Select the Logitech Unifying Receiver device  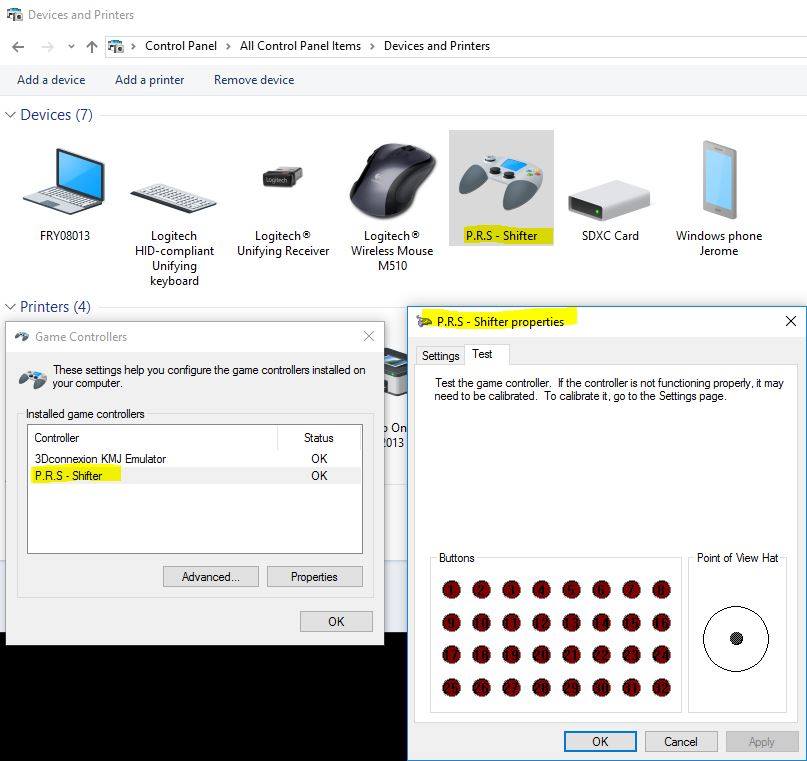coord(283,177)
